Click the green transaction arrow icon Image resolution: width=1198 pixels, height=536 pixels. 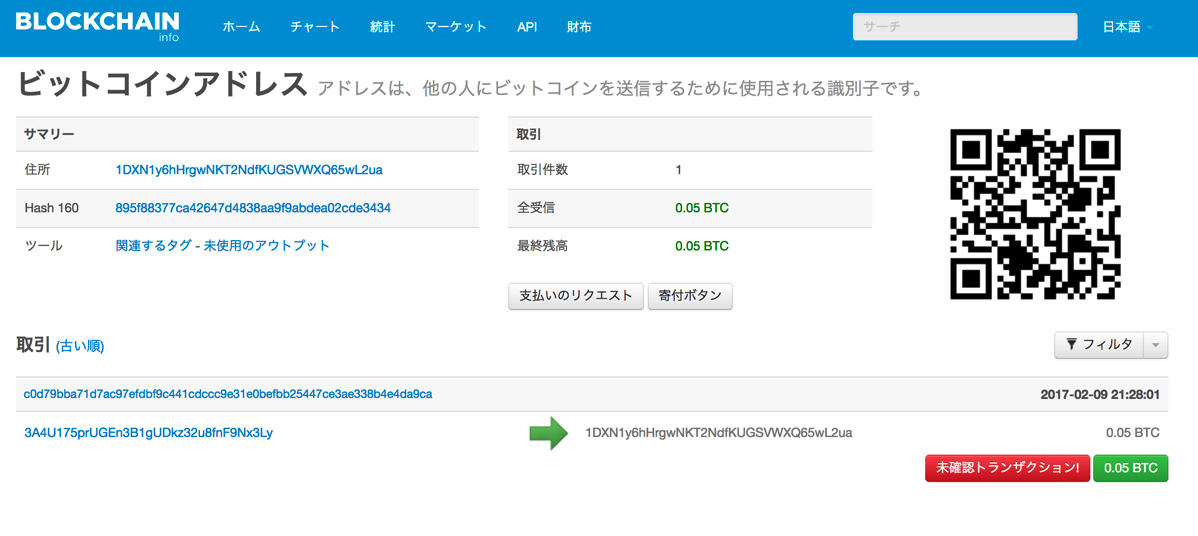548,434
